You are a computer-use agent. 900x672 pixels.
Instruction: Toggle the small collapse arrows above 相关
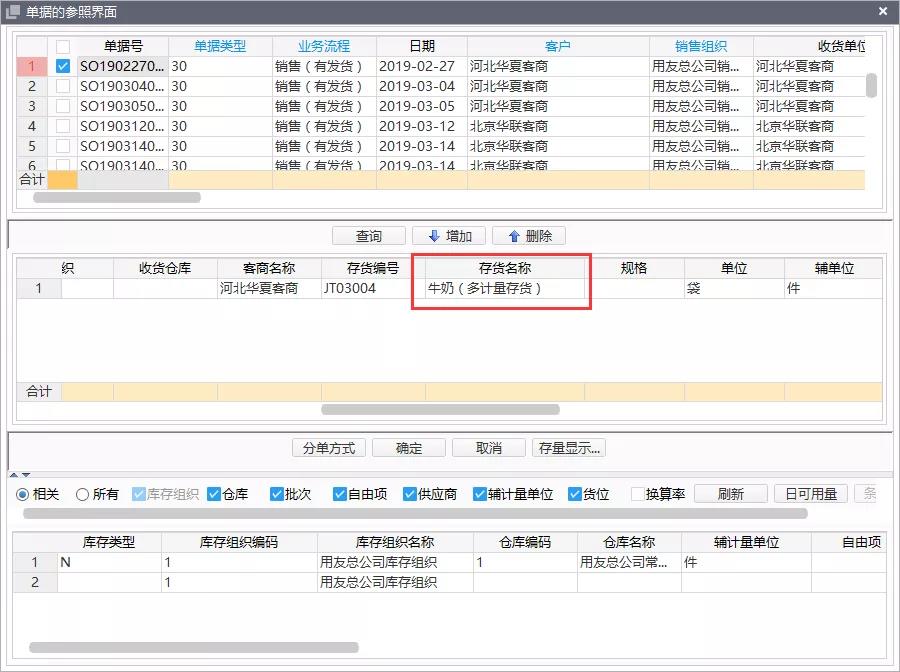click(x=20, y=475)
